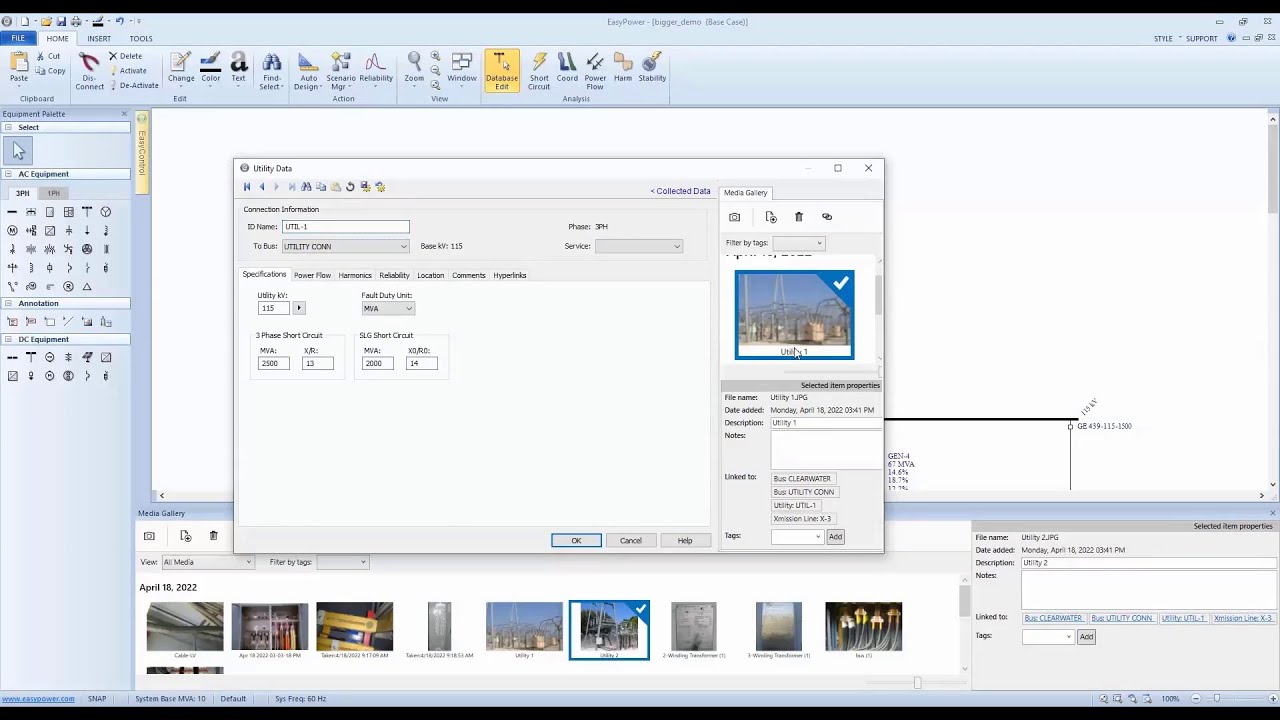Switch palette to 3PH equipment
Screen dimensions: 1280x720
(22, 193)
